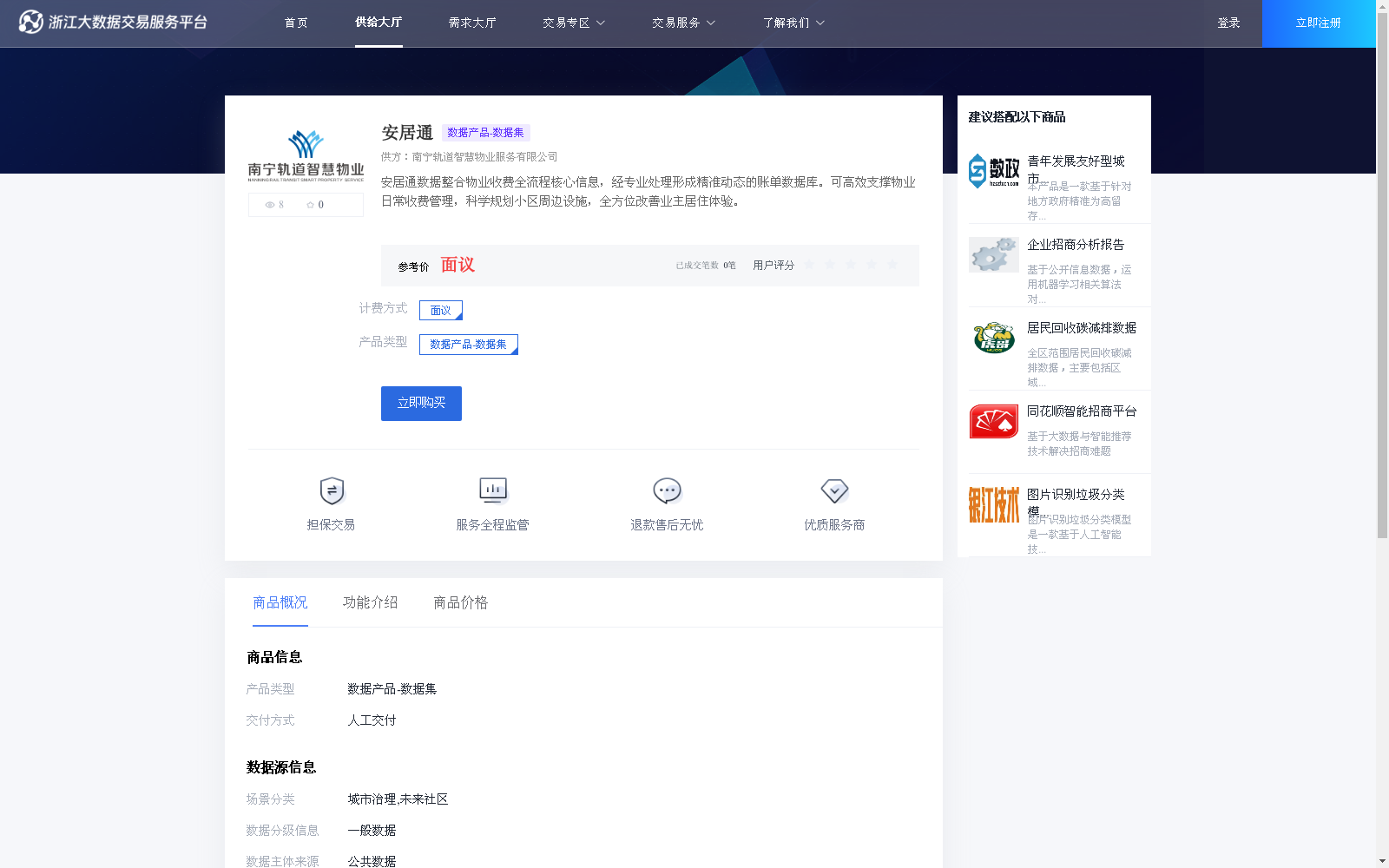Open the 居民回收碳减排数据 title link

coord(1082,328)
